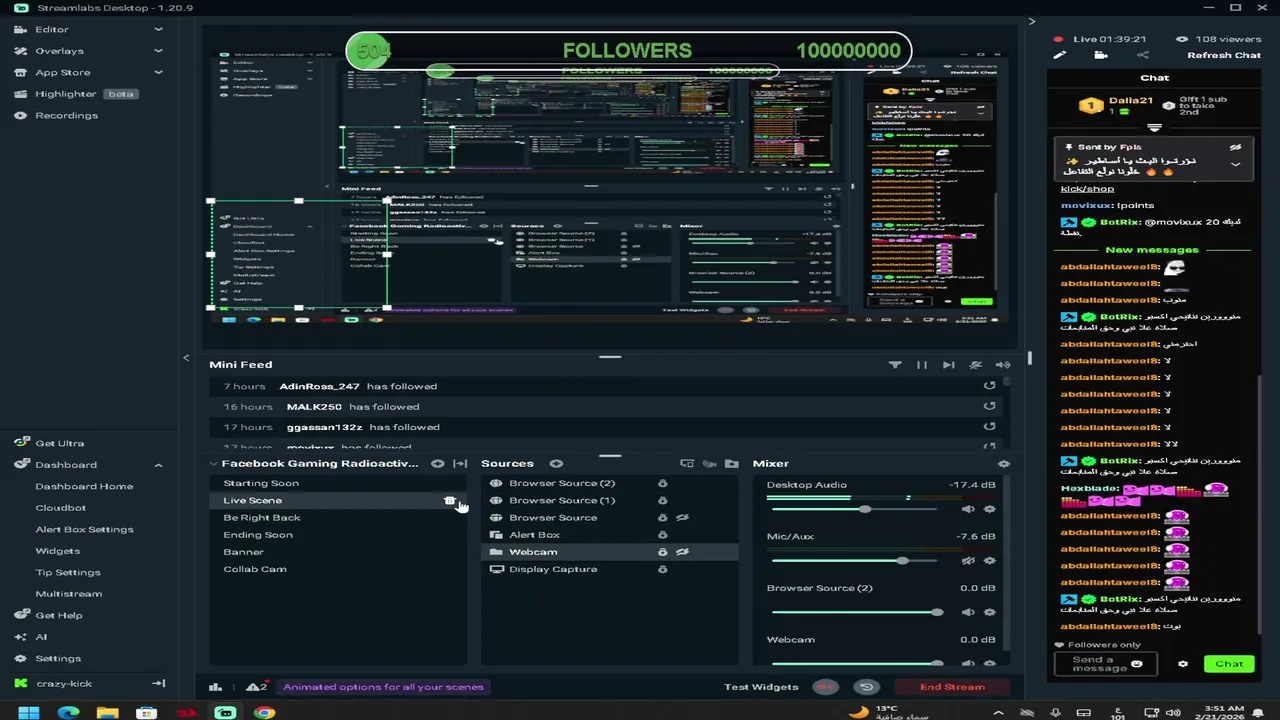
Task: Edit stream info with the pencil icon
Action: (x=1060, y=55)
